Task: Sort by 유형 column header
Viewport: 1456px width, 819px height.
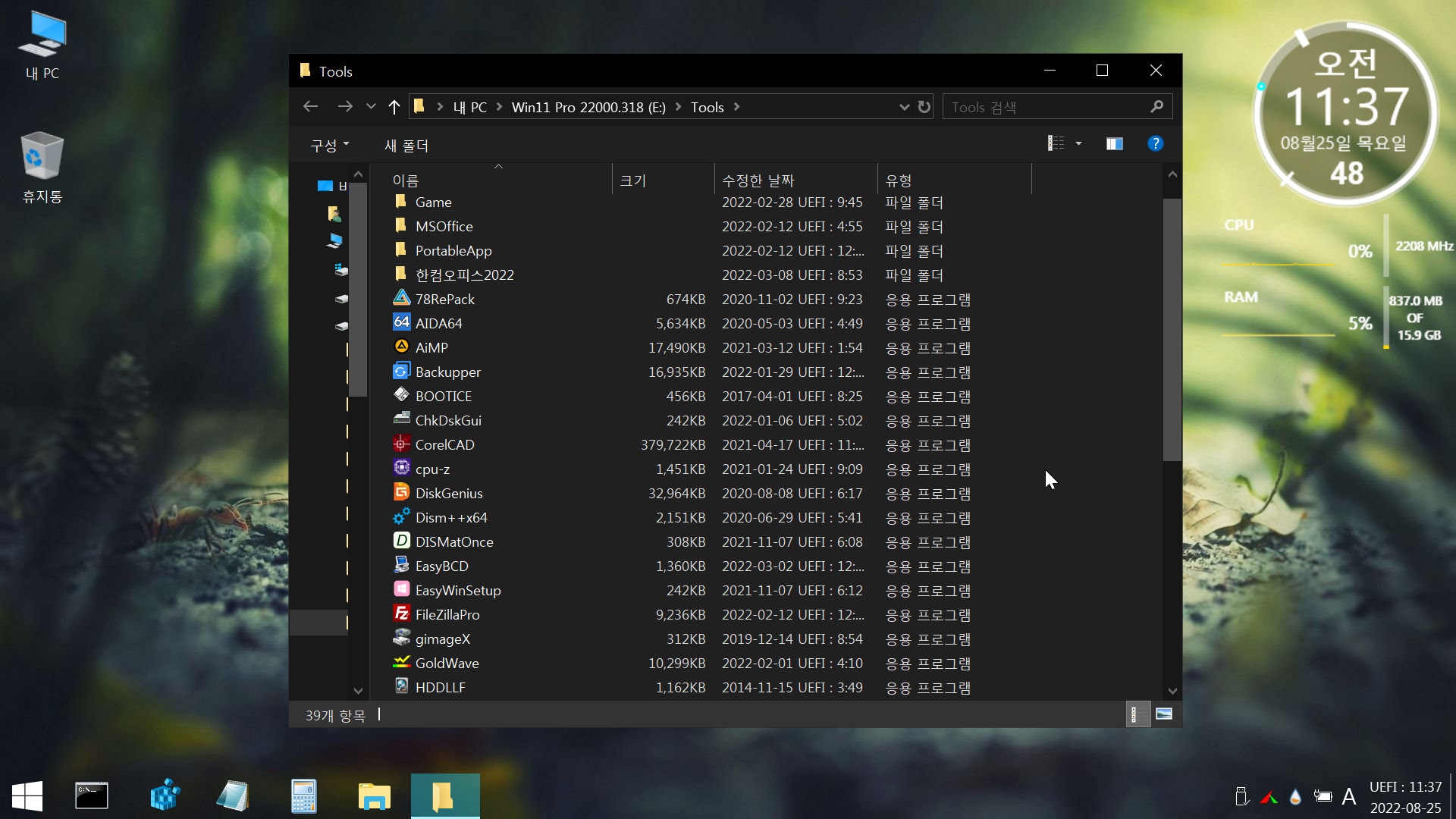Action: [x=955, y=180]
